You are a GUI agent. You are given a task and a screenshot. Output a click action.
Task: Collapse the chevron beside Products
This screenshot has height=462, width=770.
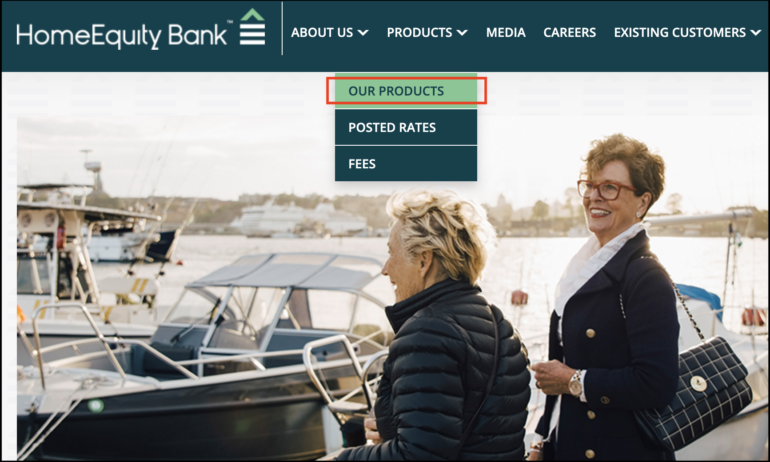[462, 33]
